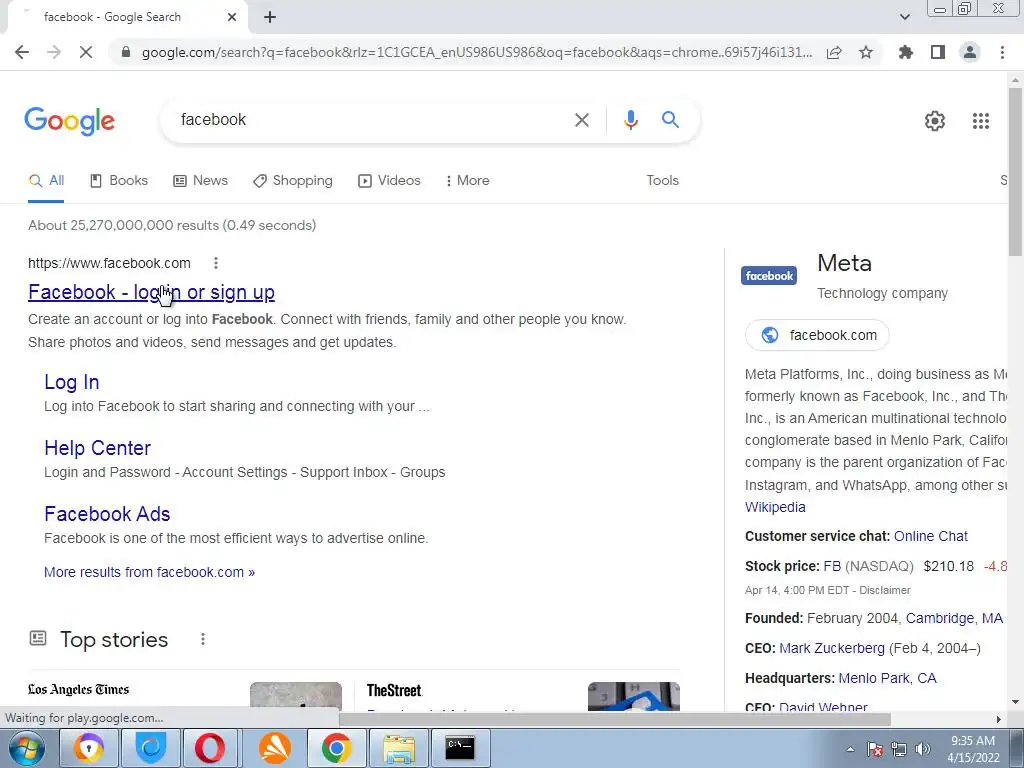This screenshot has height=768, width=1024.
Task: Switch to the Books tab
Action: (119, 181)
